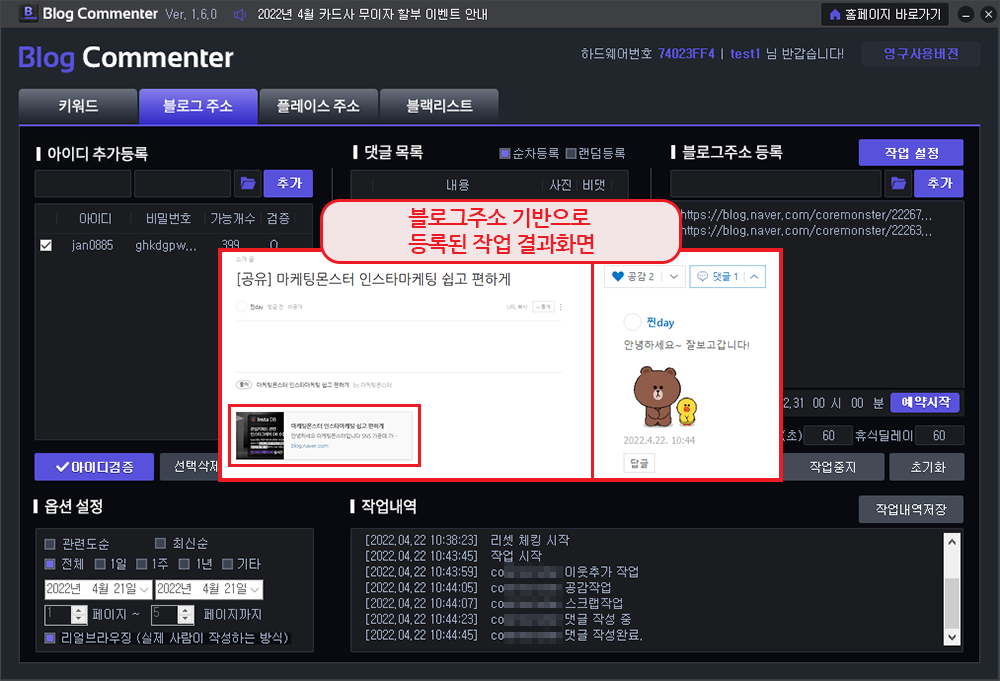Expand the 공감 dropdown chevron
Viewport: 1000px width, 681px height.
[x=673, y=276]
